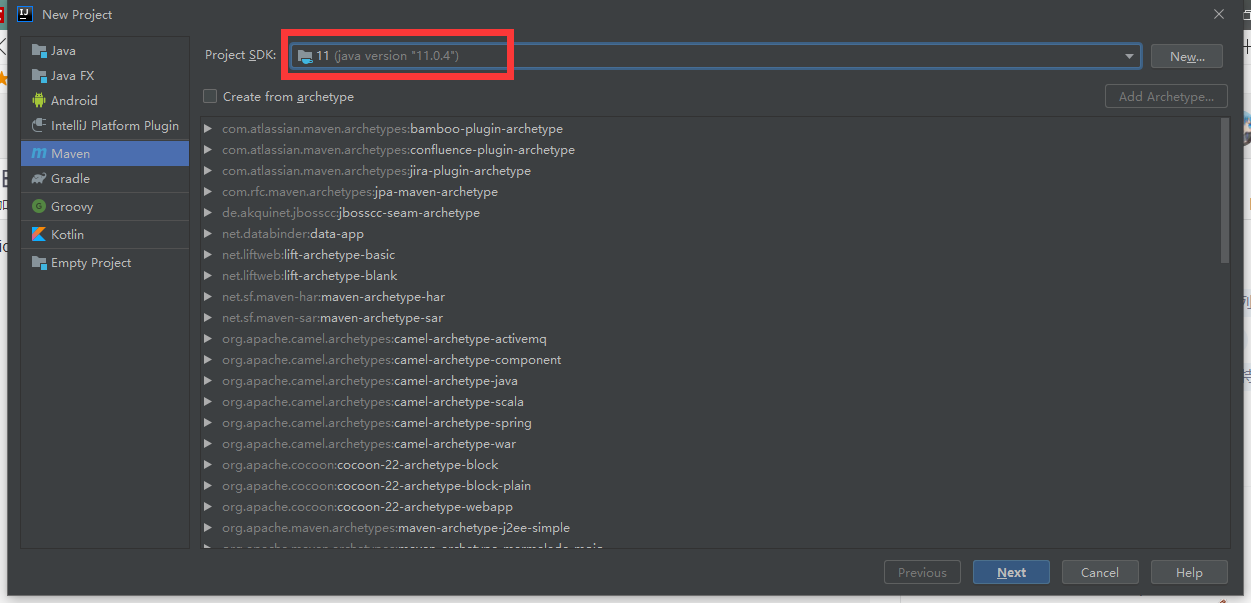Enable Create from archetype
The width and height of the screenshot is (1251, 603).
point(209,96)
